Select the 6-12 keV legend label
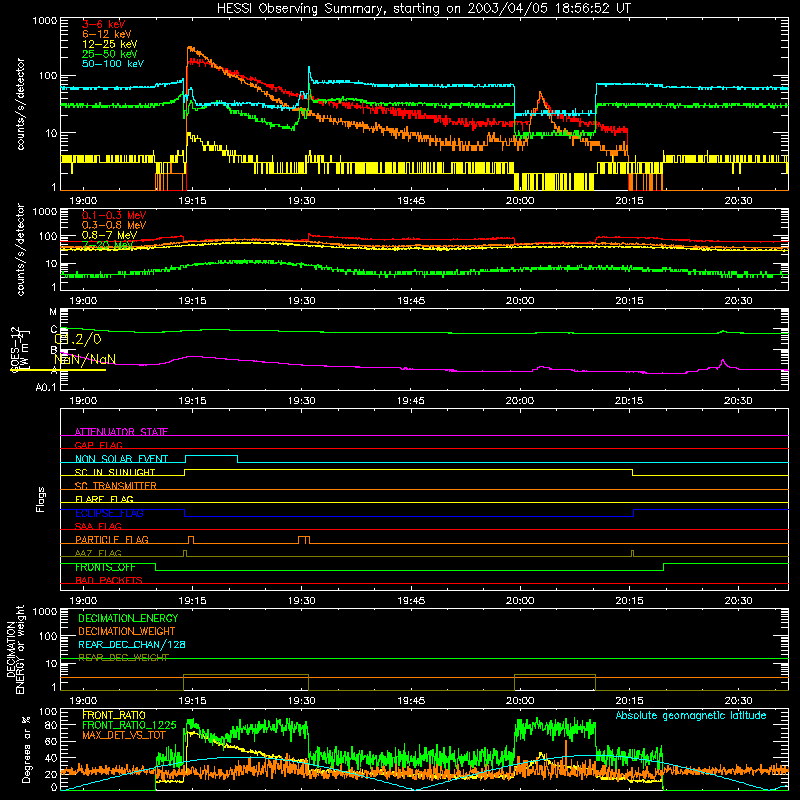This screenshot has height=800, width=800. [x=107, y=34]
